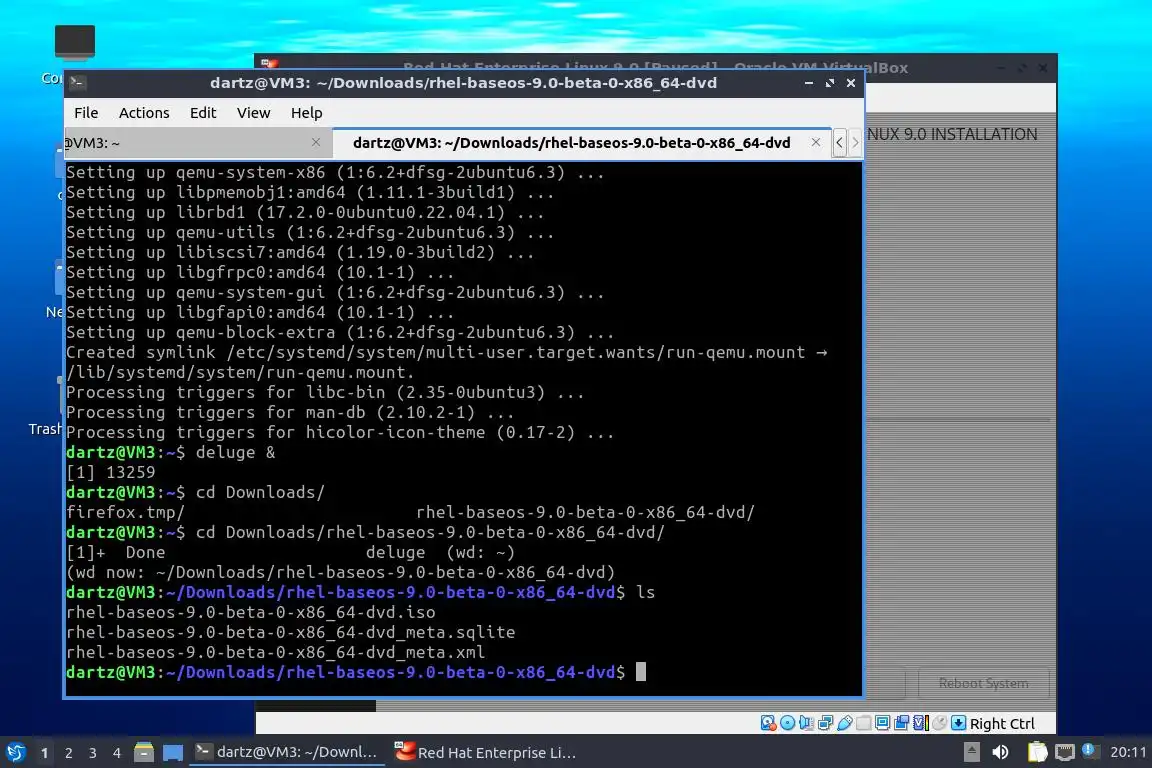
Task: Switch to workspace 2
Action: pos(68,753)
